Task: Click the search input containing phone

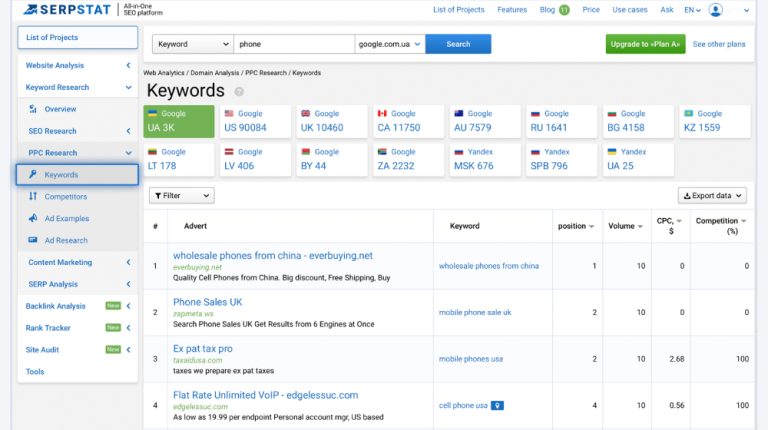Action: coord(294,44)
